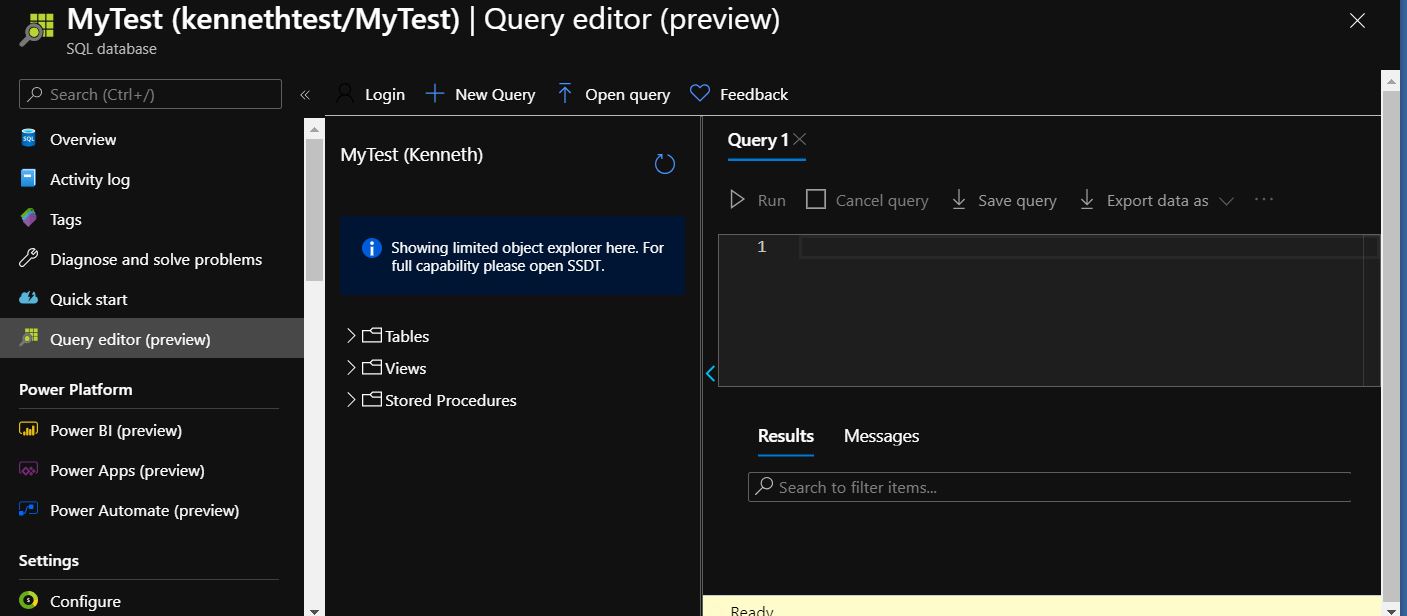The height and width of the screenshot is (616, 1407).
Task: Click the Configure icon under Settings
Action: pos(29,601)
